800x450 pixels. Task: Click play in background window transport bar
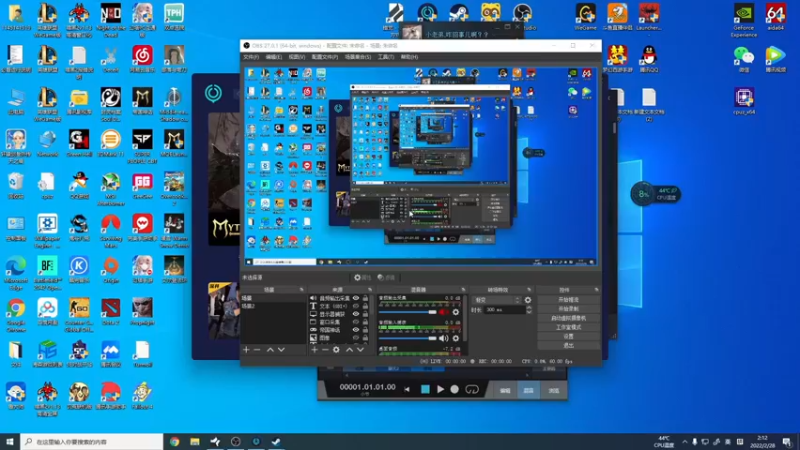[440, 389]
